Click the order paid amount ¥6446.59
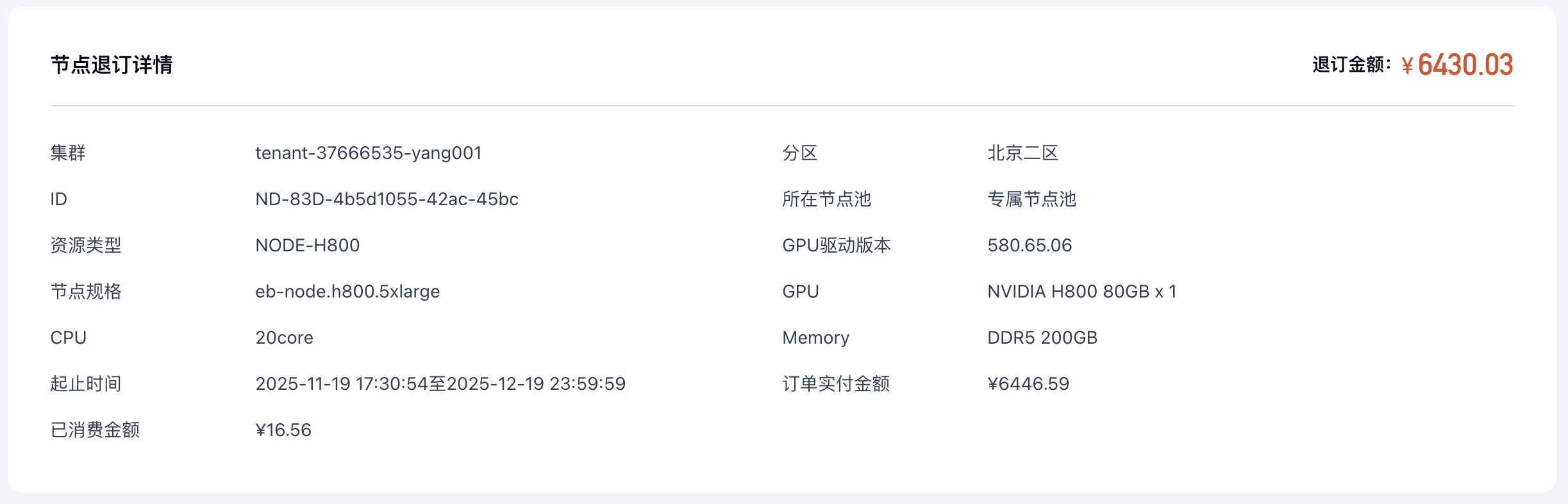 click(x=1028, y=383)
